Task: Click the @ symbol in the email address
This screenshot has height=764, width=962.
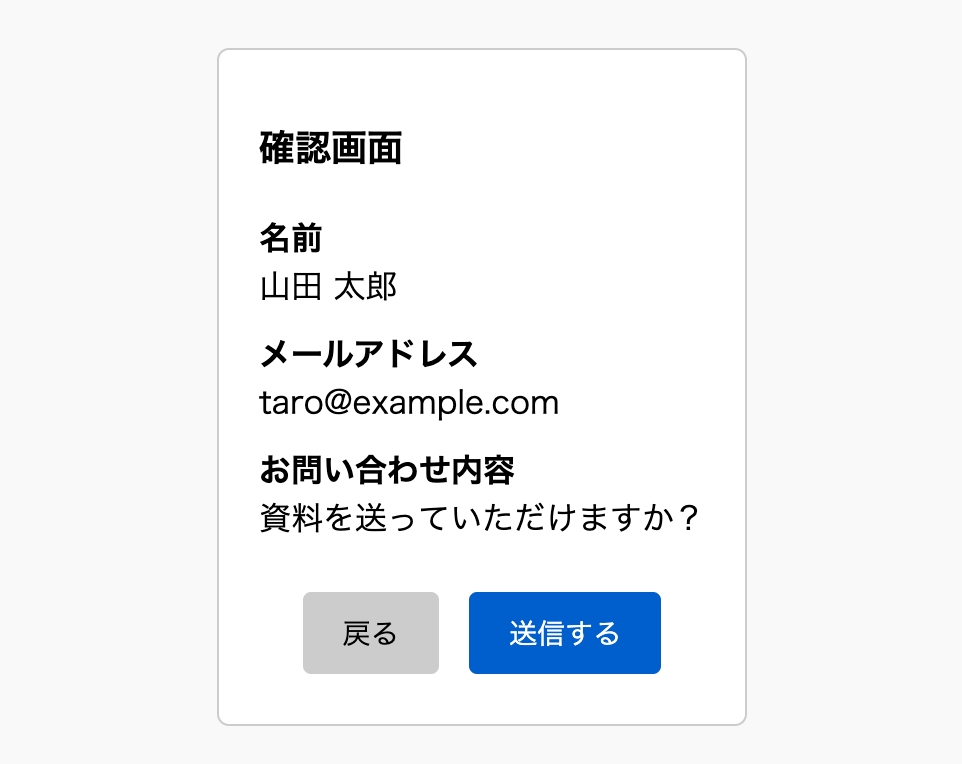Action: 337,403
